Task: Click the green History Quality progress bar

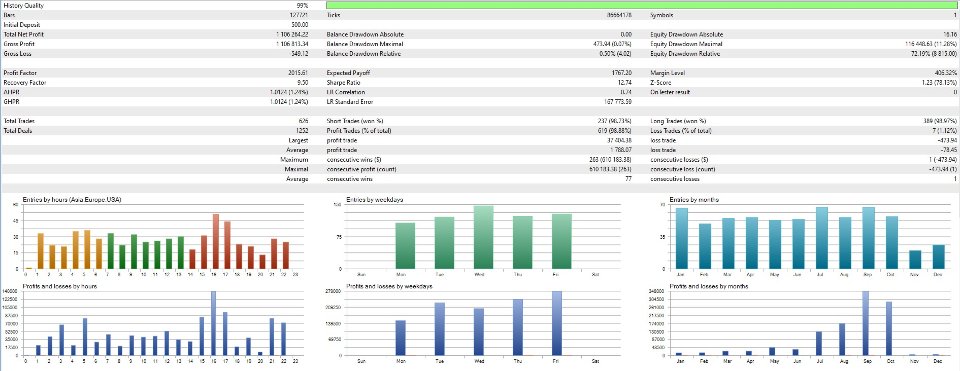Action: tap(642, 5)
